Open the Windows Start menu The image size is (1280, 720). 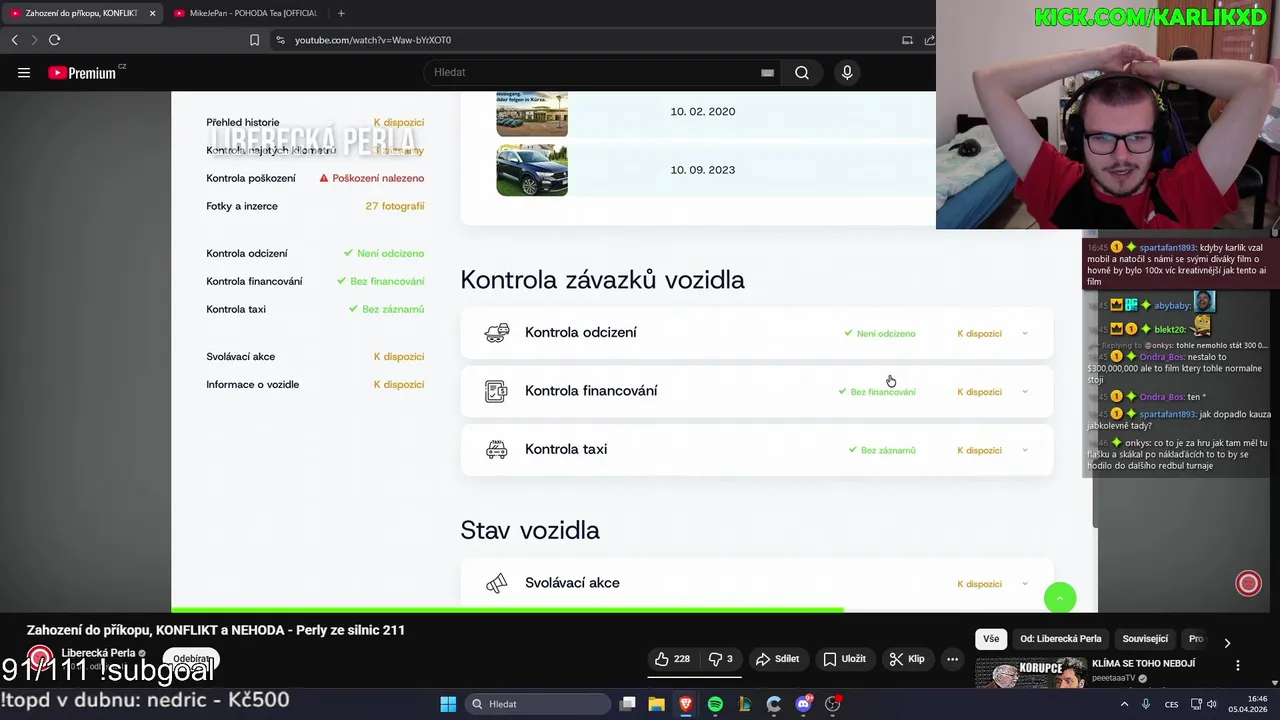(x=448, y=704)
